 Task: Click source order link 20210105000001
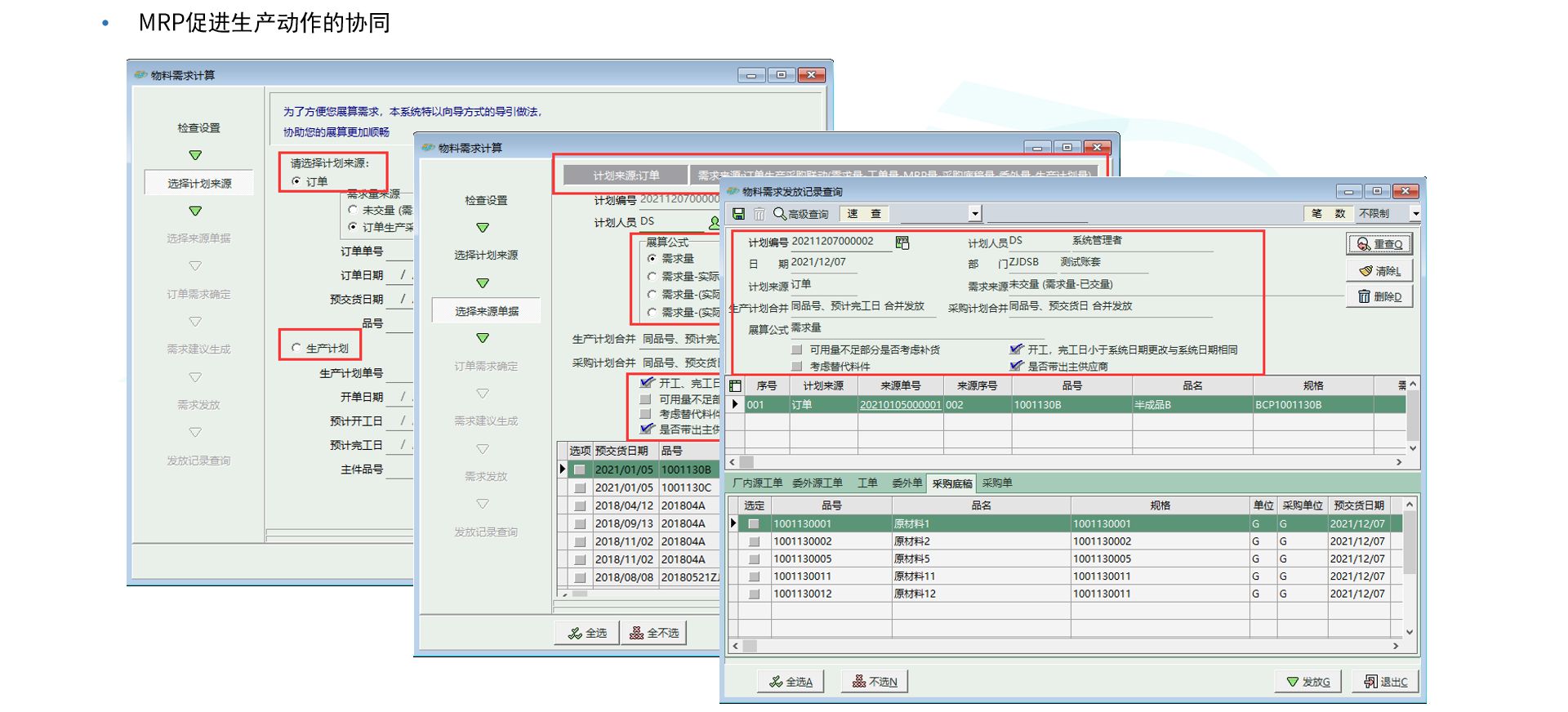pos(899,405)
